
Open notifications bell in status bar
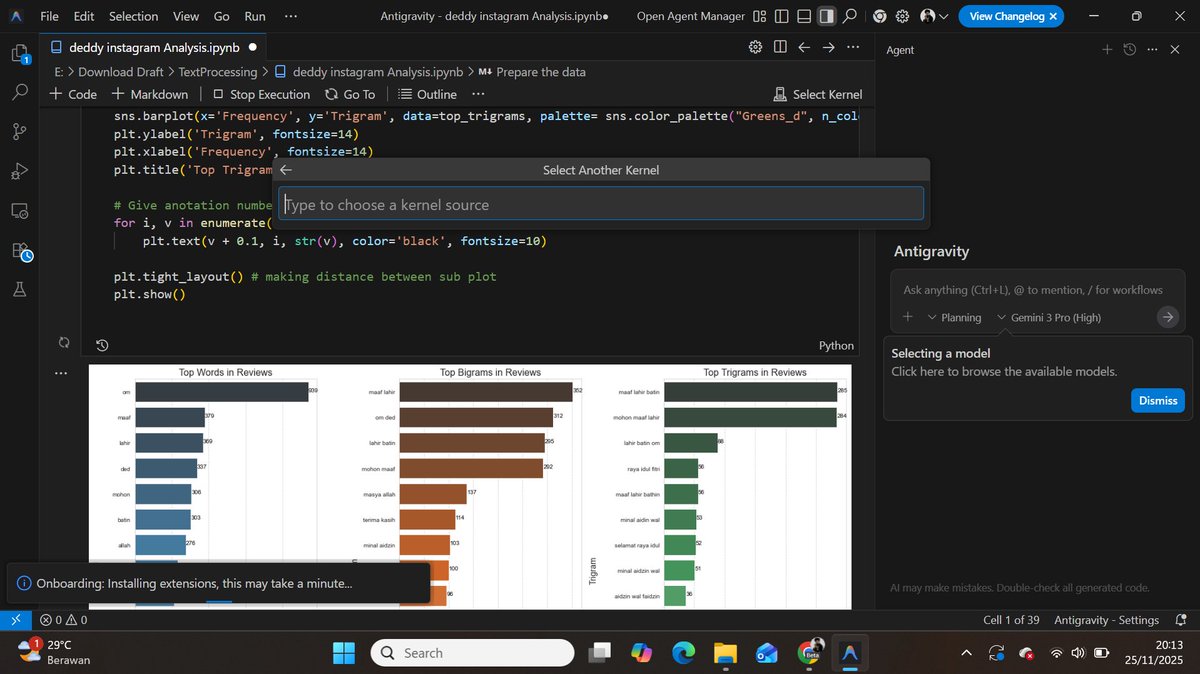(x=1181, y=620)
